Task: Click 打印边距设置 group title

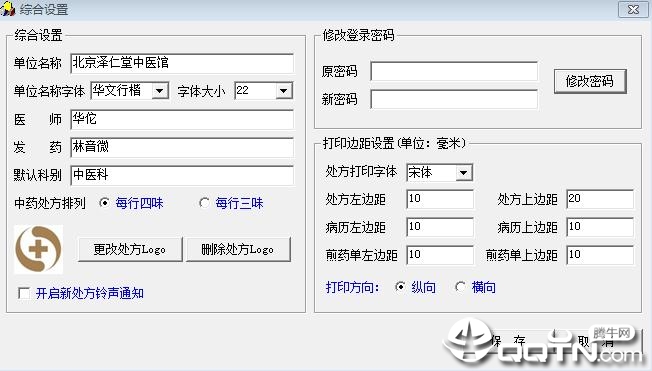Action: point(394,143)
